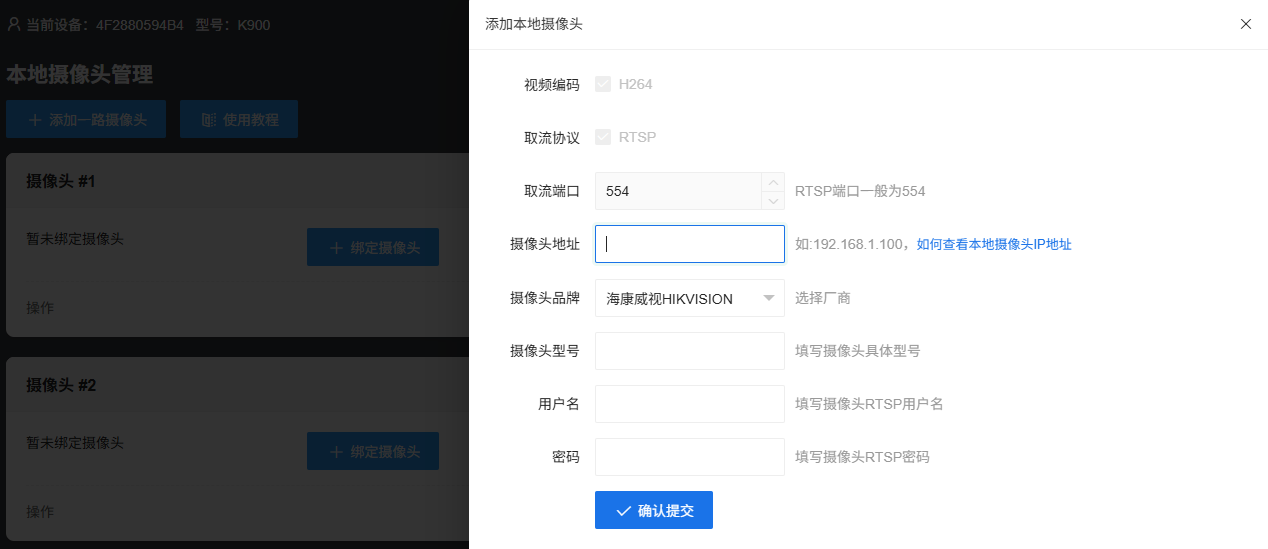Open the how to find camera IP link

994,244
